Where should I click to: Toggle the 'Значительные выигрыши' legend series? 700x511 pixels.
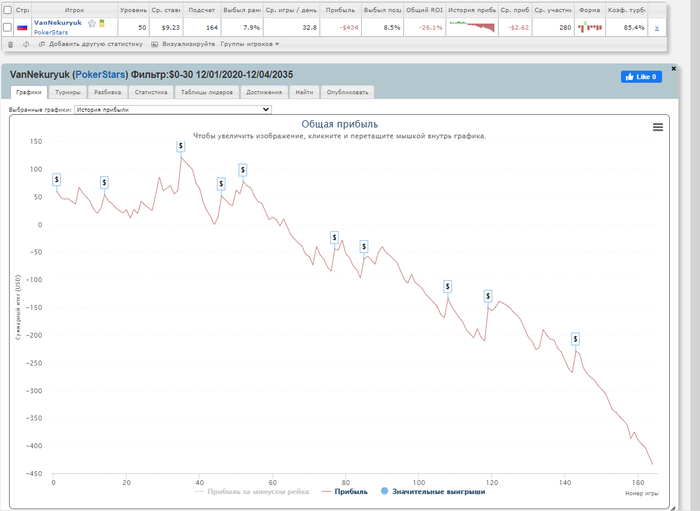[433, 491]
